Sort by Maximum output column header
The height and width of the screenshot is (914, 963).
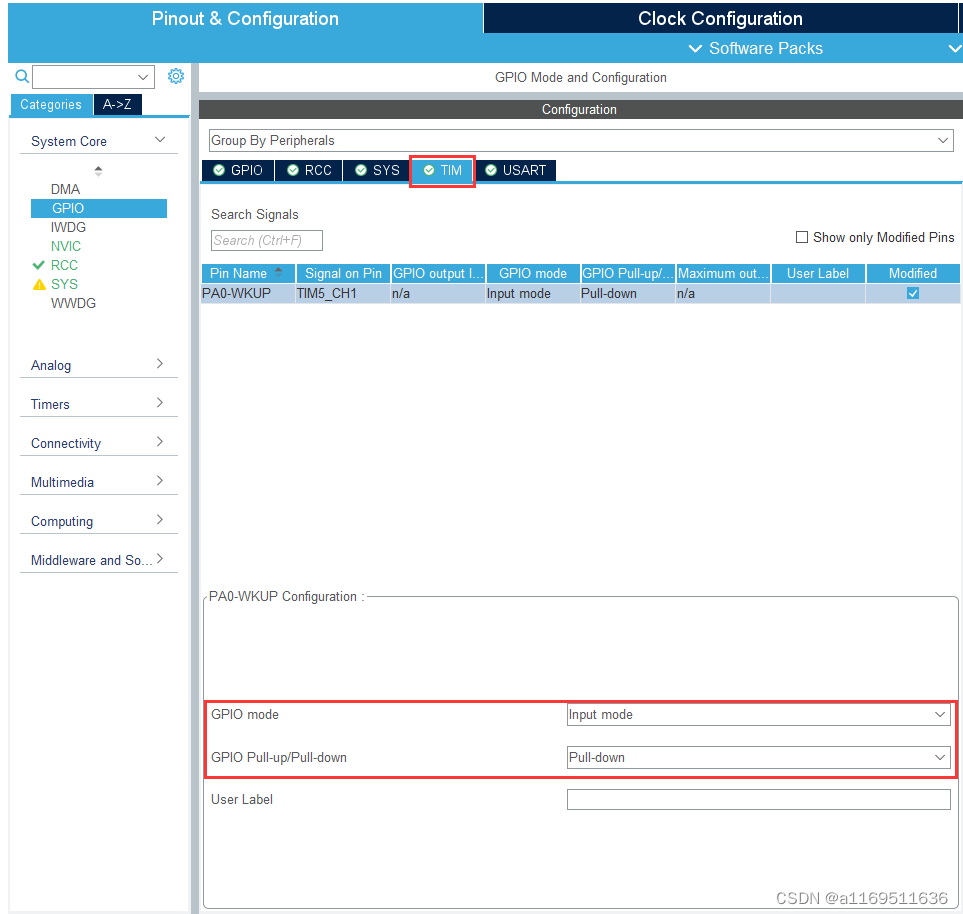723,273
